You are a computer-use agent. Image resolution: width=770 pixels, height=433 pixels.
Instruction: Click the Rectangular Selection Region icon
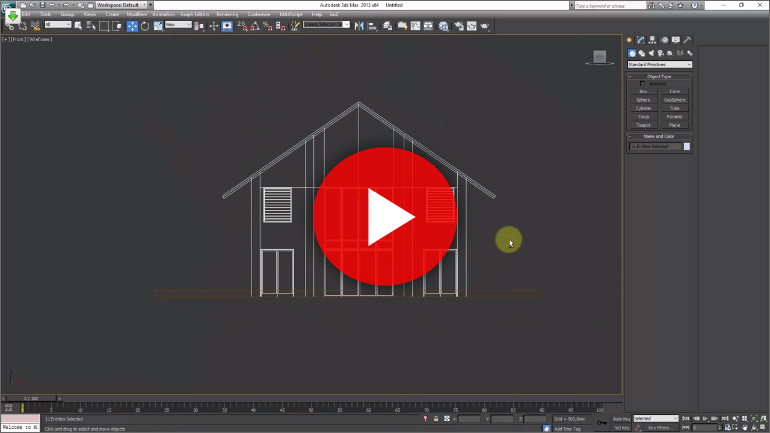[x=104, y=26]
